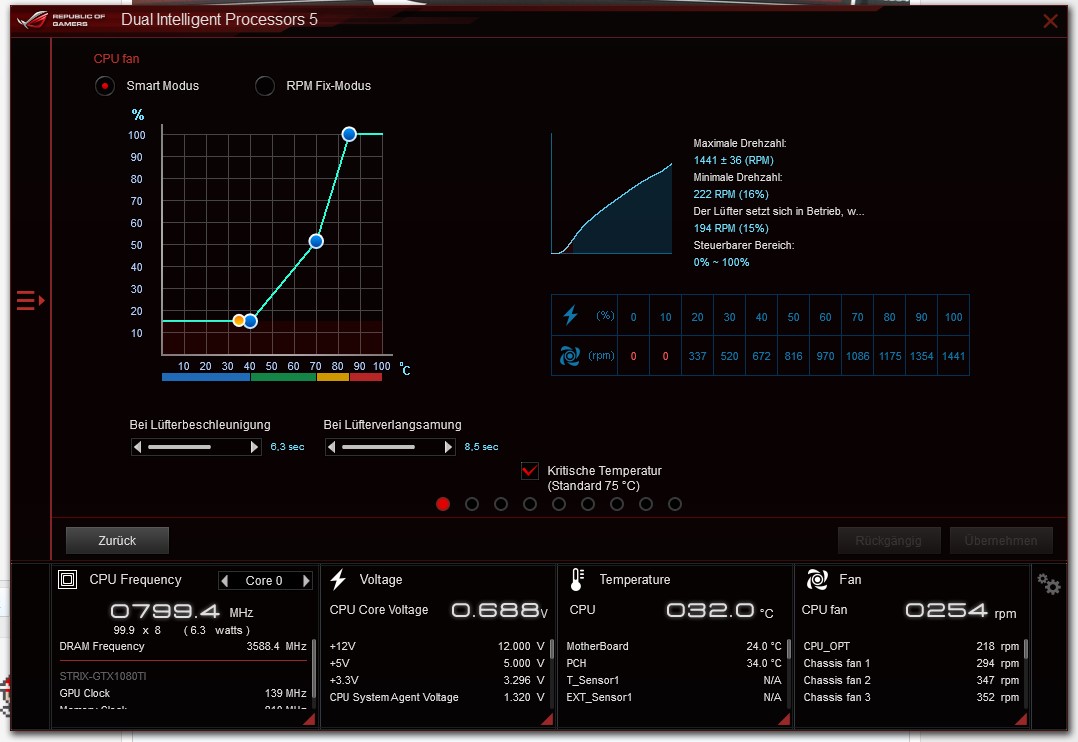Select the fifth page indicator dot
This screenshot has width=1078, height=742.
point(559,504)
